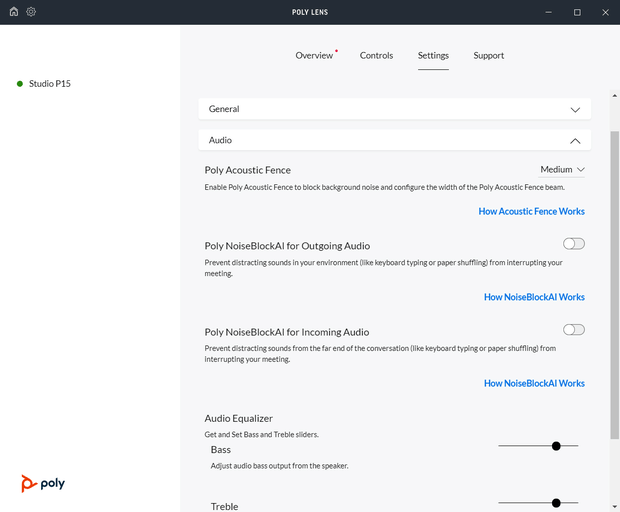
Task: Switch to the Overview tab
Action: click(314, 55)
